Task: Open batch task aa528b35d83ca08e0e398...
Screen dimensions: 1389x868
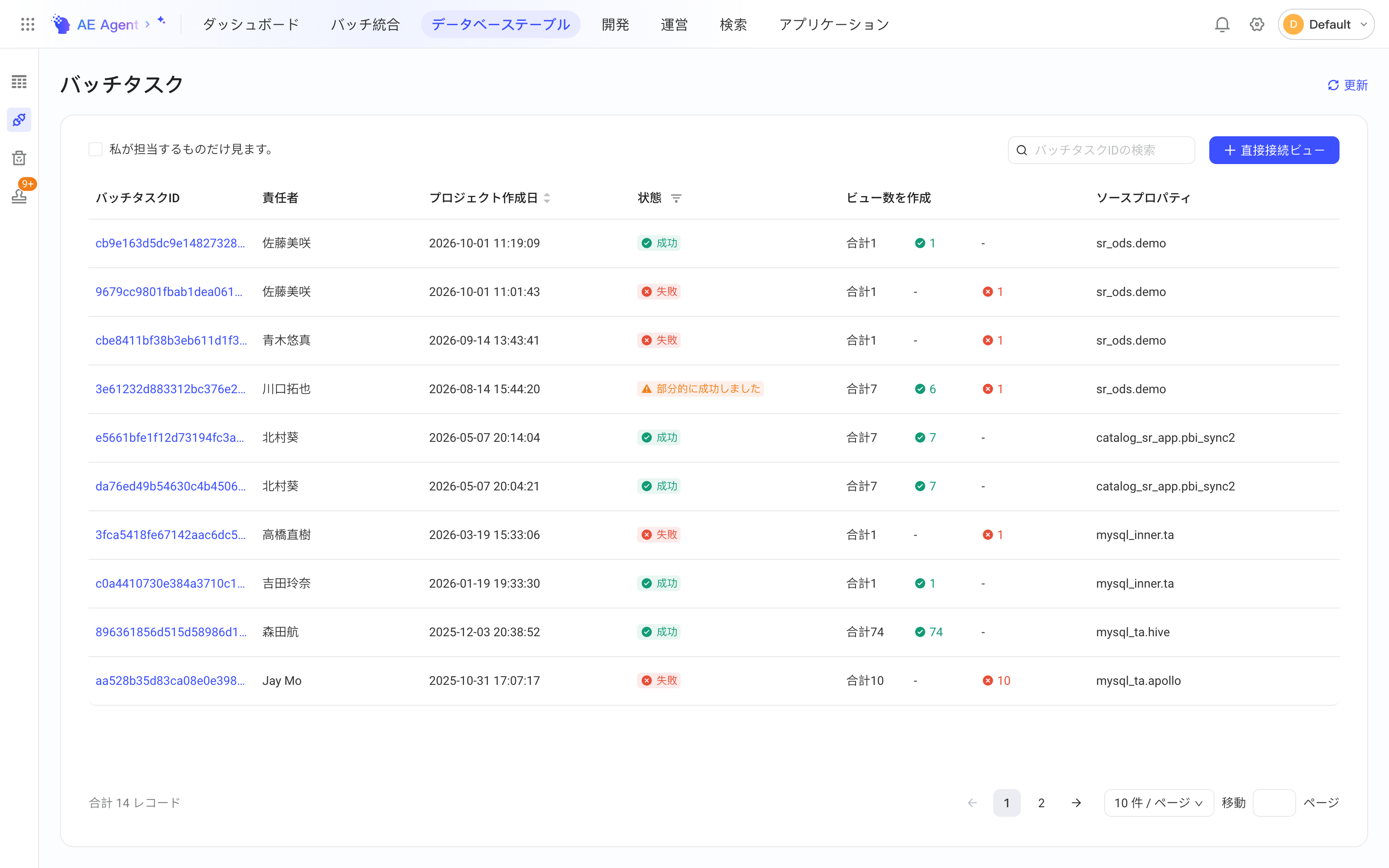Action: click(x=170, y=681)
